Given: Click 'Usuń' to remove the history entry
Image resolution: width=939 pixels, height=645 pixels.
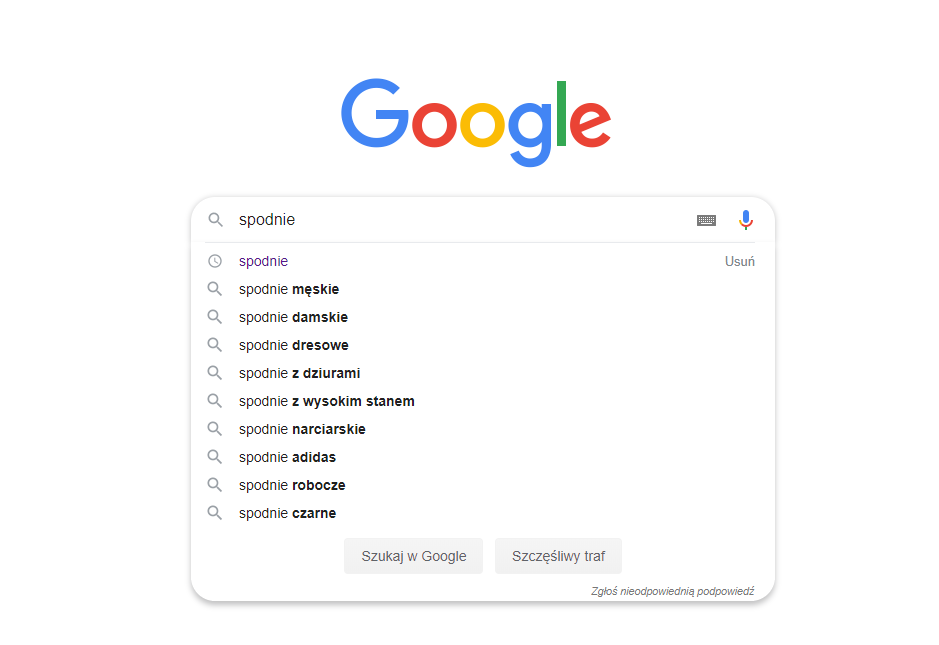Looking at the screenshot, I should point(739,260).
